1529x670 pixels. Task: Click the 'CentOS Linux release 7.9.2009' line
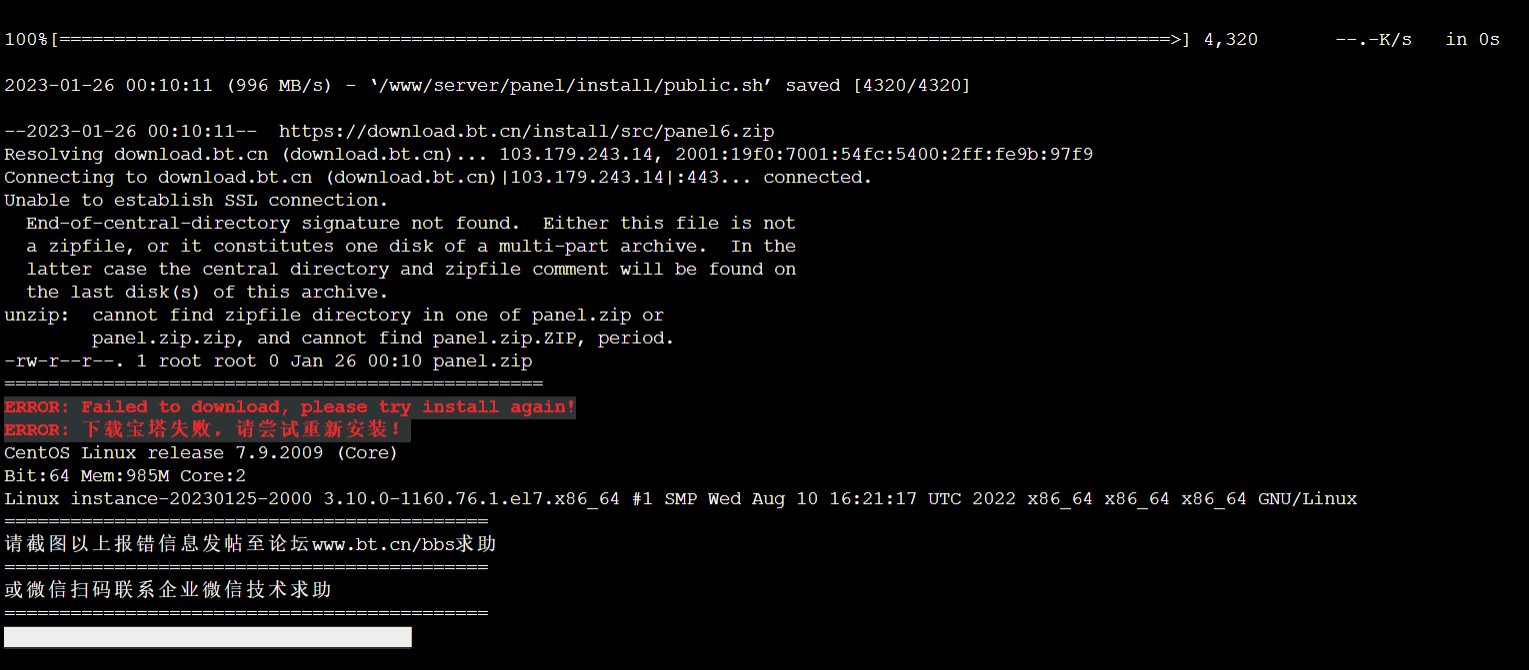pyautogui.click(x=201, y=453)
